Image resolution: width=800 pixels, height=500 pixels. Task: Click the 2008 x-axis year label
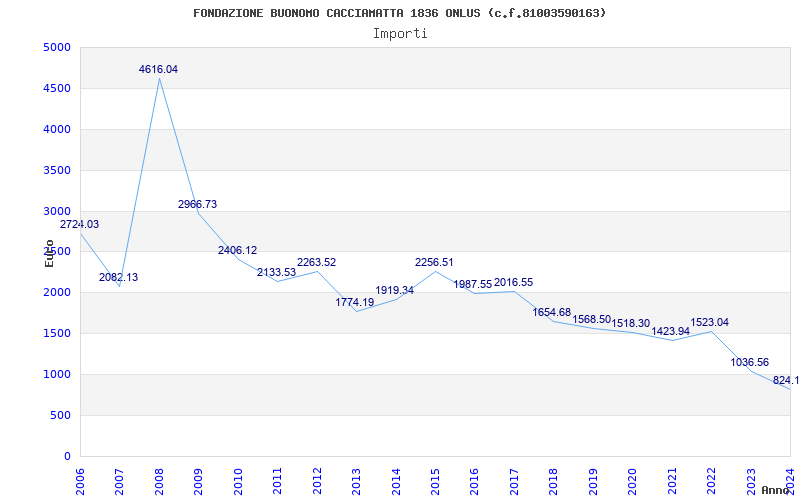[159, 481]
